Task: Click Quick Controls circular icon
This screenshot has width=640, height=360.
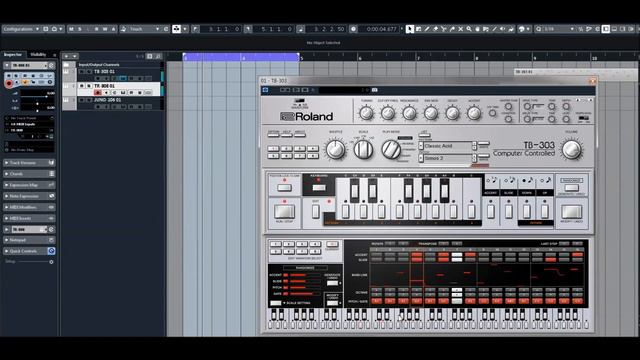Action: pos(51,251)
